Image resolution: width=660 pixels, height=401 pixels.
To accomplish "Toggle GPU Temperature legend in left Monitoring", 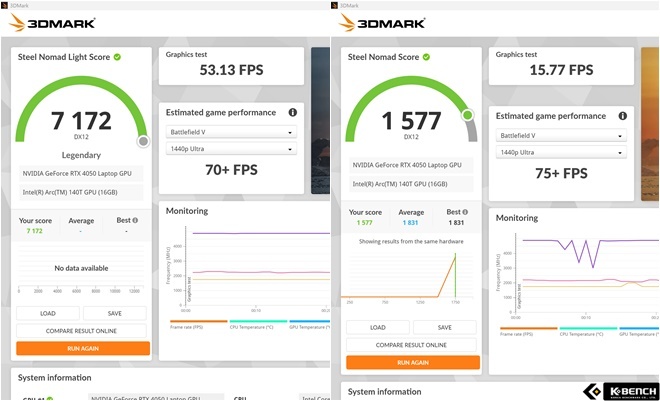I will coord(309,324).
